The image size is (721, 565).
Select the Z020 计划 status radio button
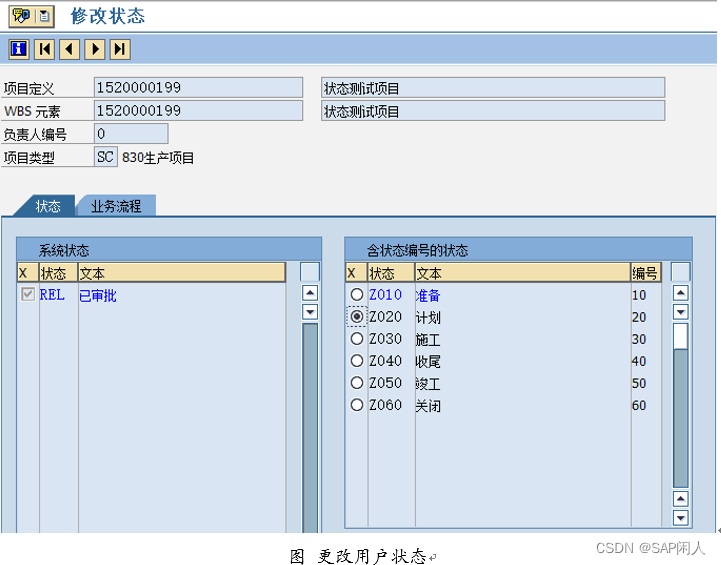(357, 317)
